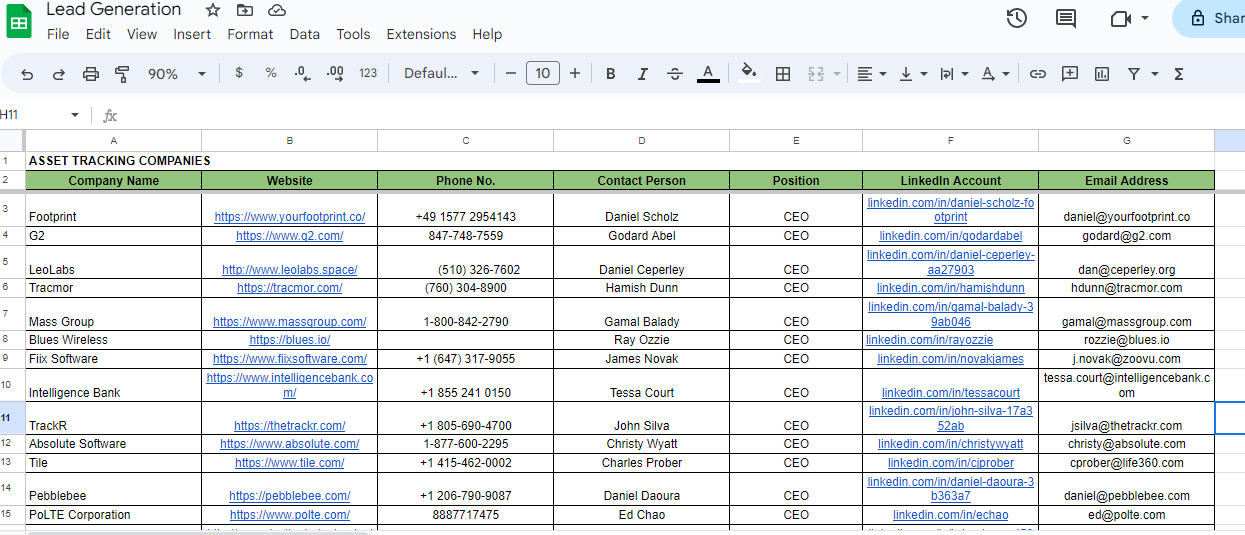Open the View menu
Viewport: 1245px width, 535px height.
[142, 34]
